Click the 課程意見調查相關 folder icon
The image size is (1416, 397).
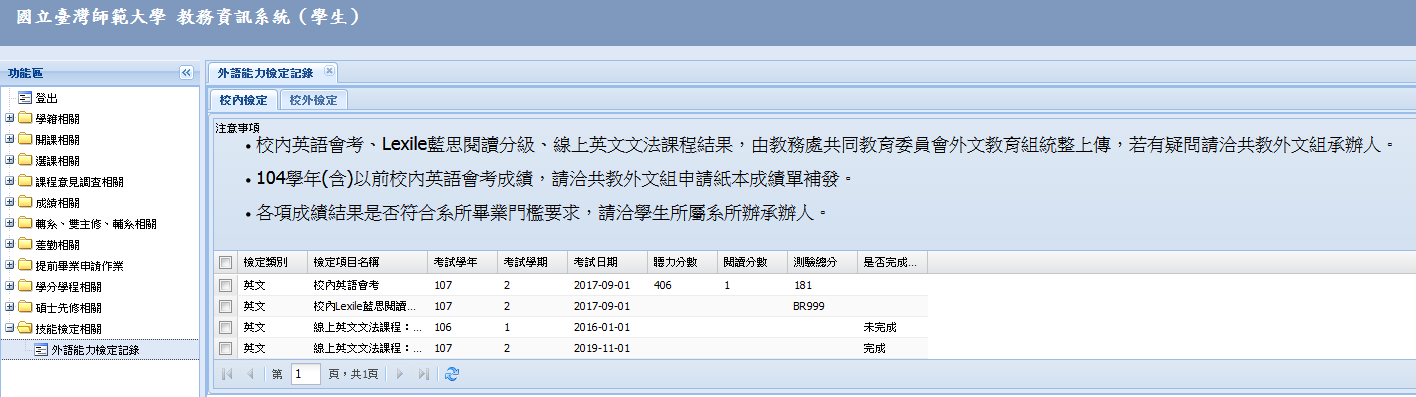pyautogui.click(x=25, y=182)
